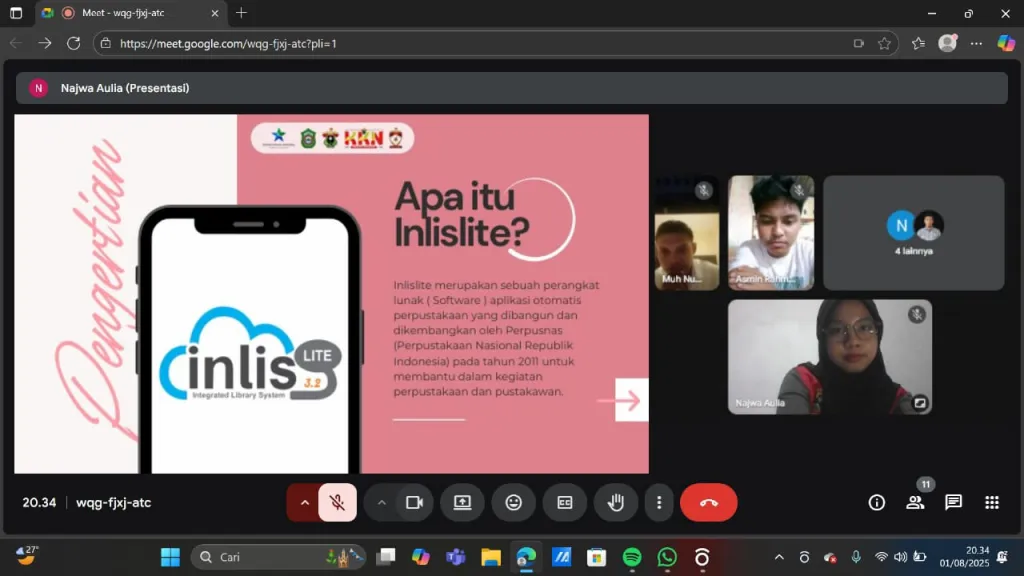Add this page to favorites
The height and width of the screenshot is (576, 1024).
click(884, 44)
